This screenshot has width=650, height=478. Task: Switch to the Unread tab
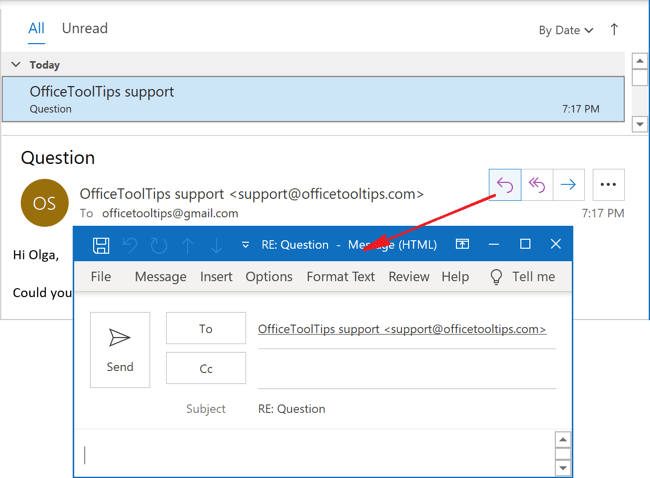click(x=85, y=28)
